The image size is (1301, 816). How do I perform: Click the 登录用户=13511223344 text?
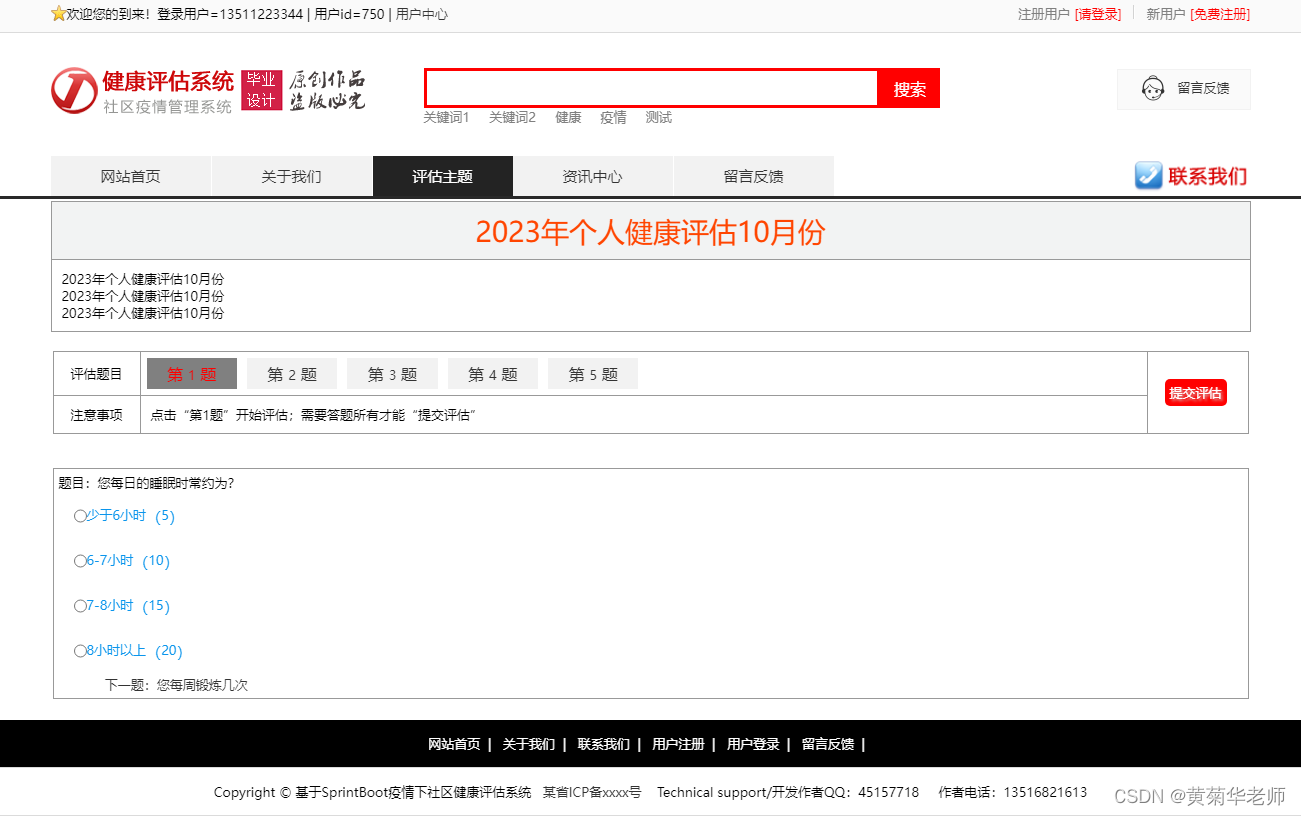click(x=230, y=14)
